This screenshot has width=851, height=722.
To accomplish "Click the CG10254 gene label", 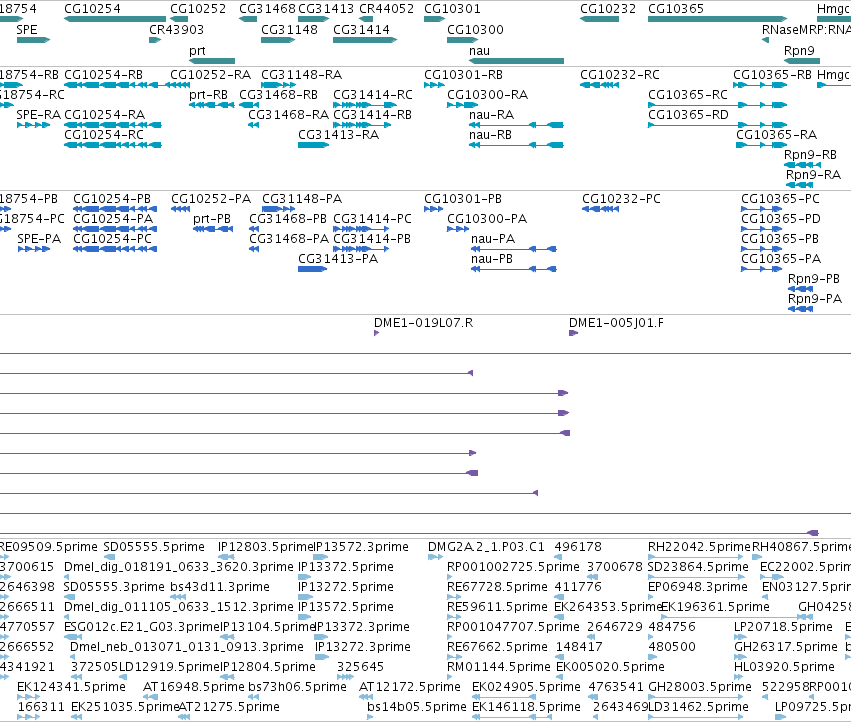I will [x=92, y=9].
